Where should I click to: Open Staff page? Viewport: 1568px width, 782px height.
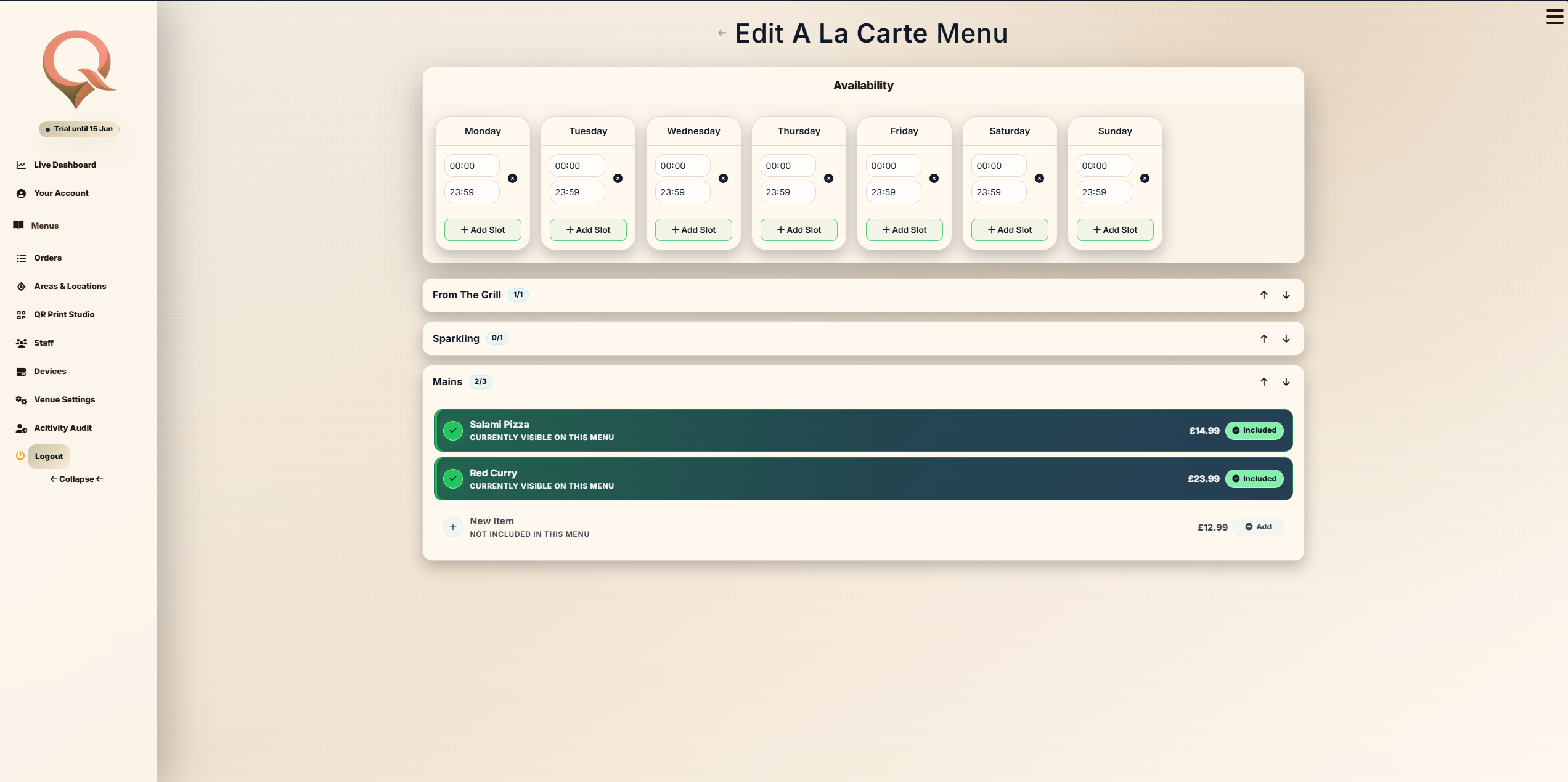coord(43,343)
